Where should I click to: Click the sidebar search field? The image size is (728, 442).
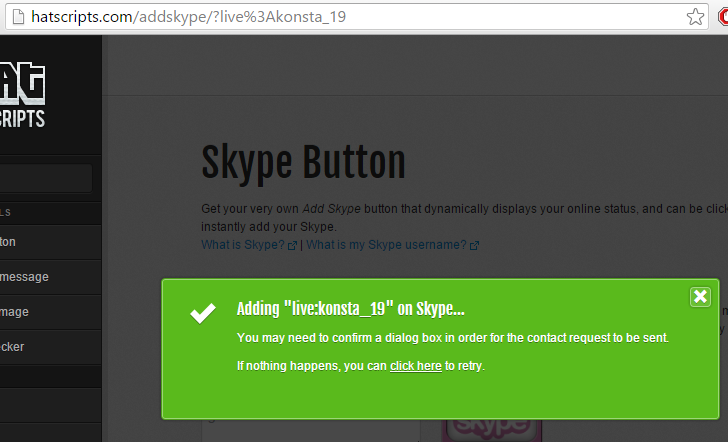tap(46, 178)
